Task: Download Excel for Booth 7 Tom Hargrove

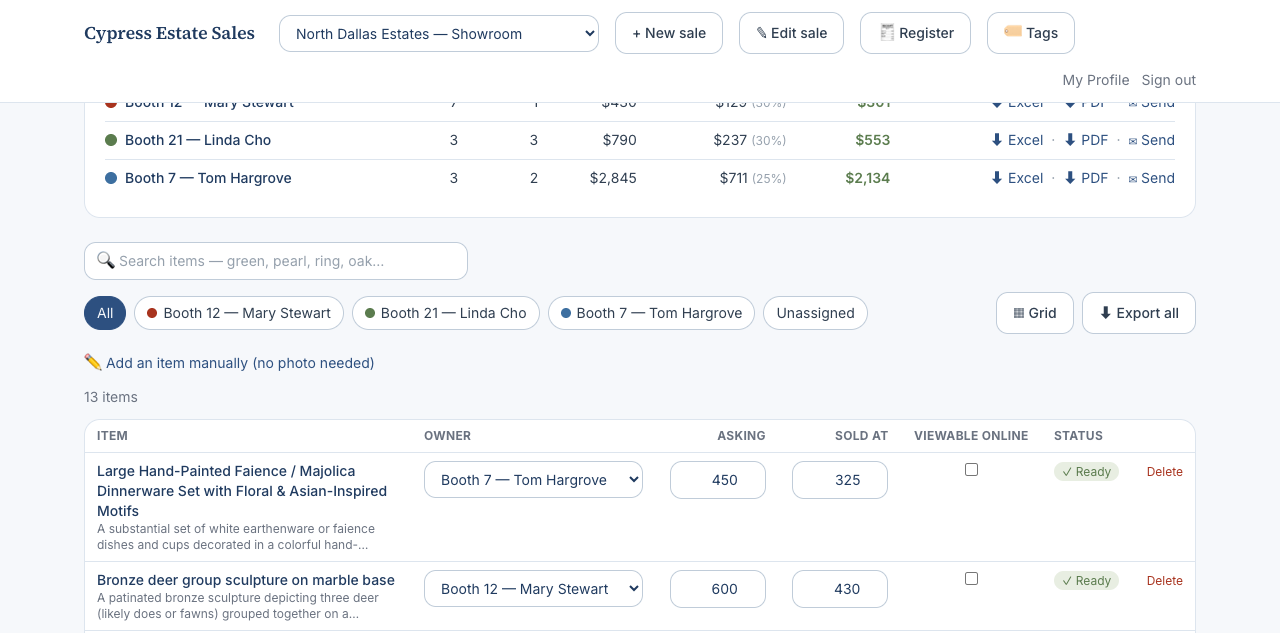Action: (1017, 178)
